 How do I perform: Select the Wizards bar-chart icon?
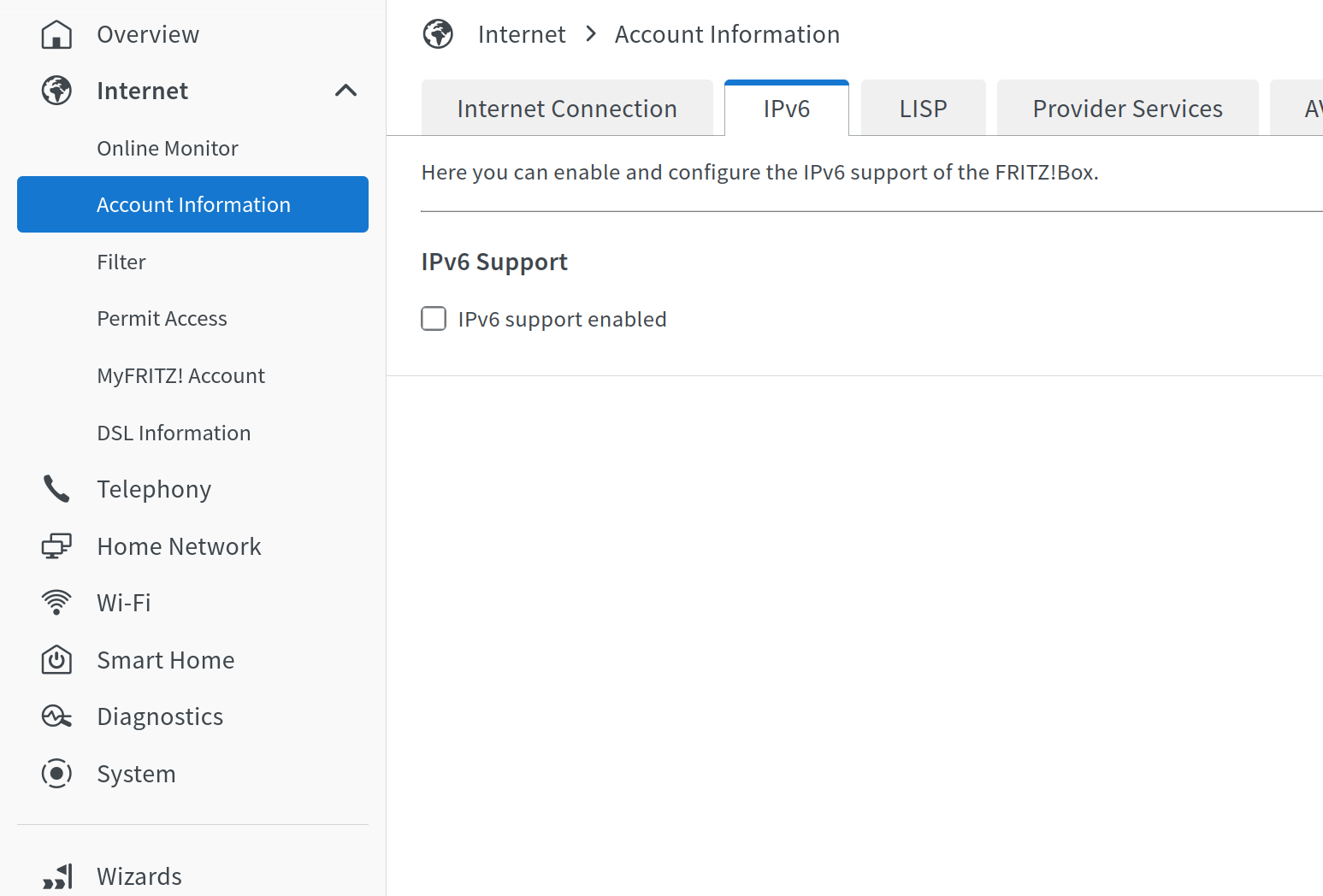point(56,875)
